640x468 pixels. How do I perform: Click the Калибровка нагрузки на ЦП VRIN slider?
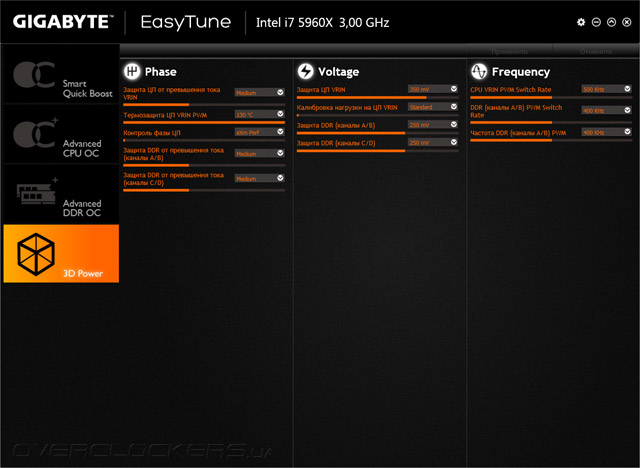(378, 115)
